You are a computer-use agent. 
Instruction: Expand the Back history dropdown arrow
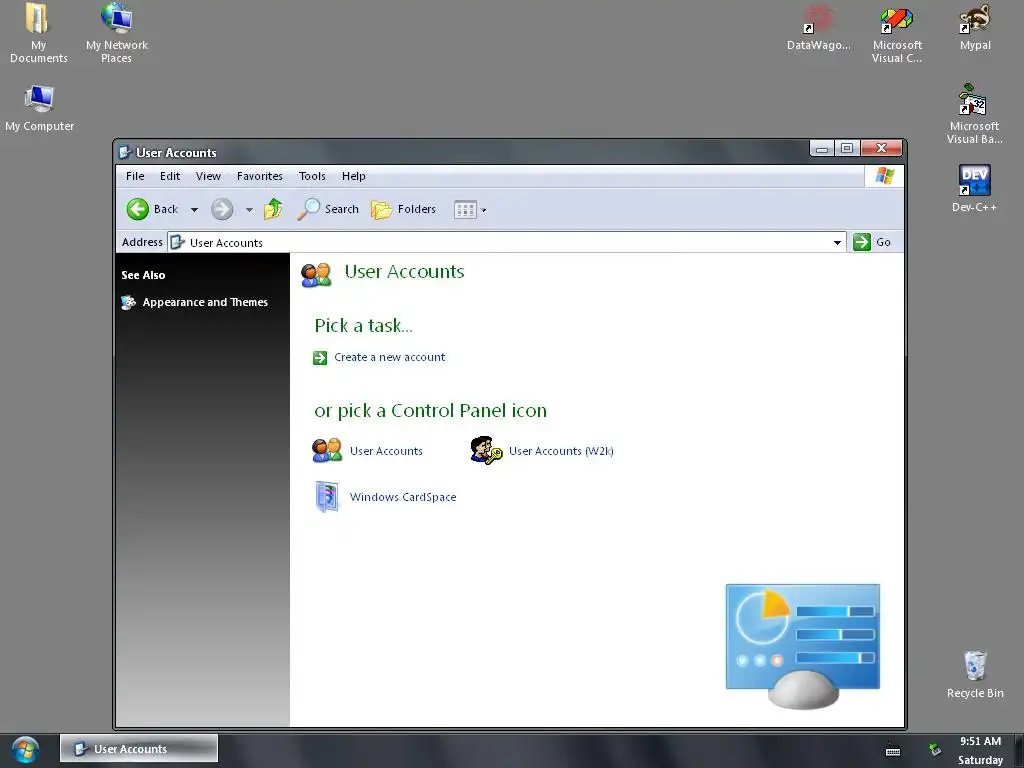[x=194, y=210]
